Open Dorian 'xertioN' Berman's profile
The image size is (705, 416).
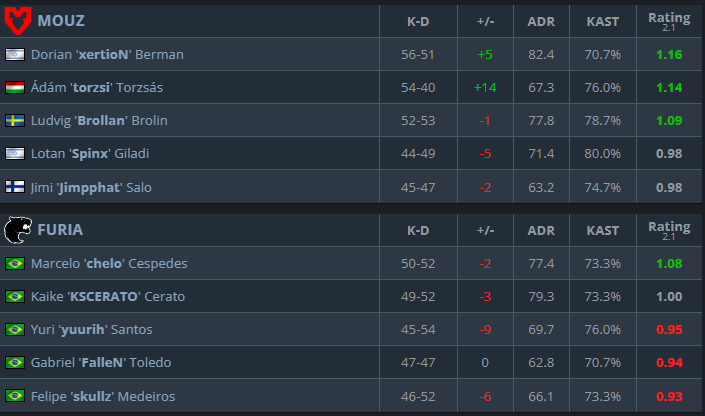[107, 54]
